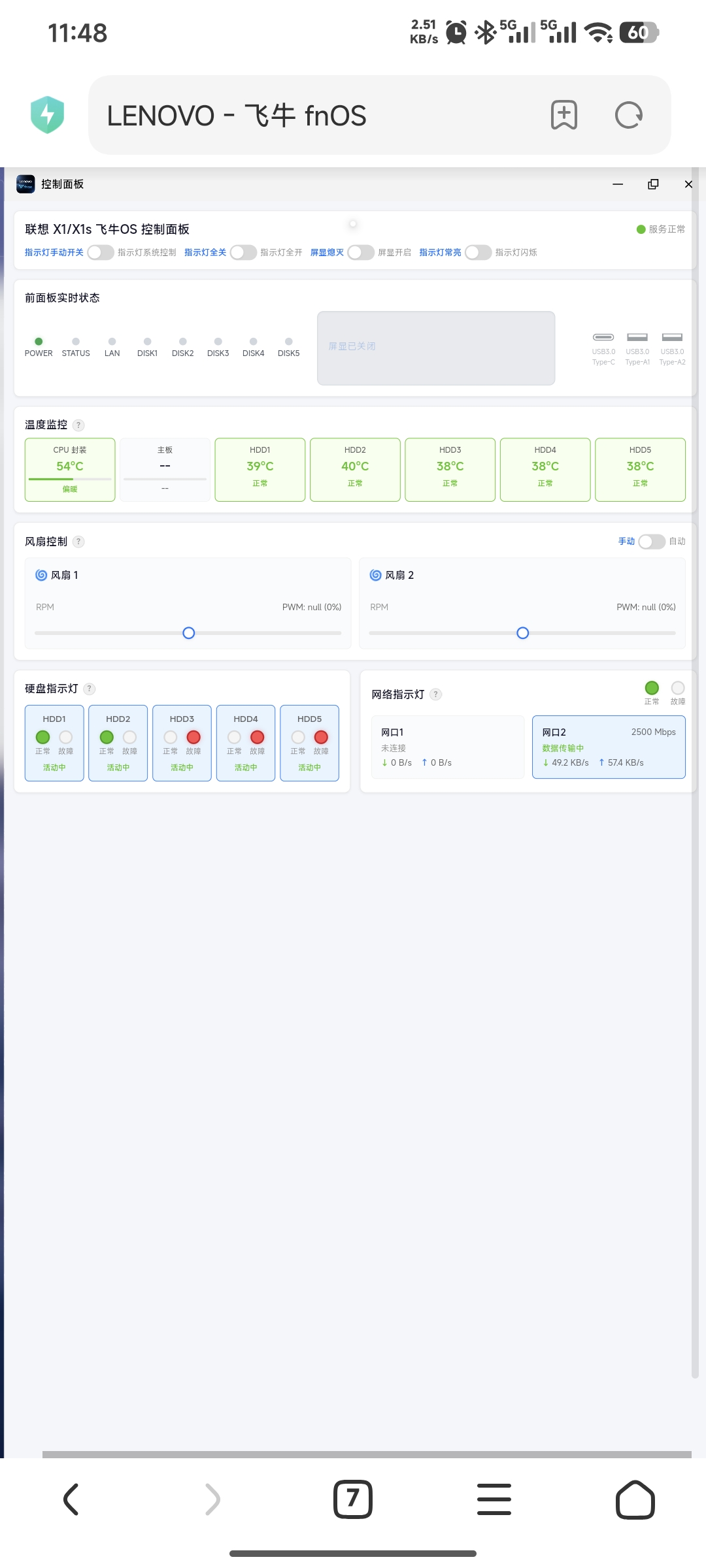
Task: Select network indicator 故障 light
Action: (x=678, y=688)
